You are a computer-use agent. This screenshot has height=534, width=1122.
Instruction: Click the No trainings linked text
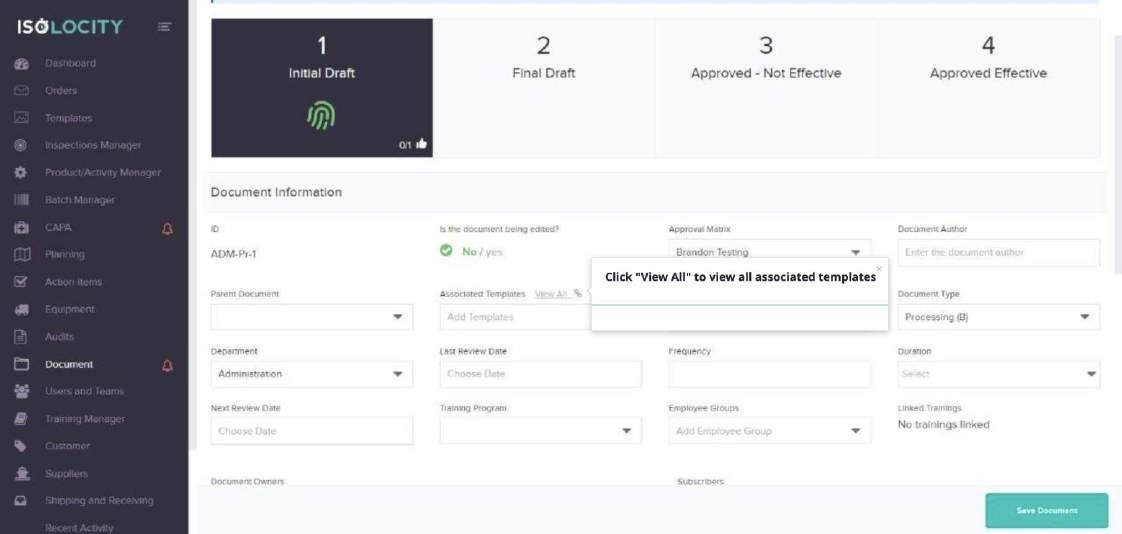943,424
